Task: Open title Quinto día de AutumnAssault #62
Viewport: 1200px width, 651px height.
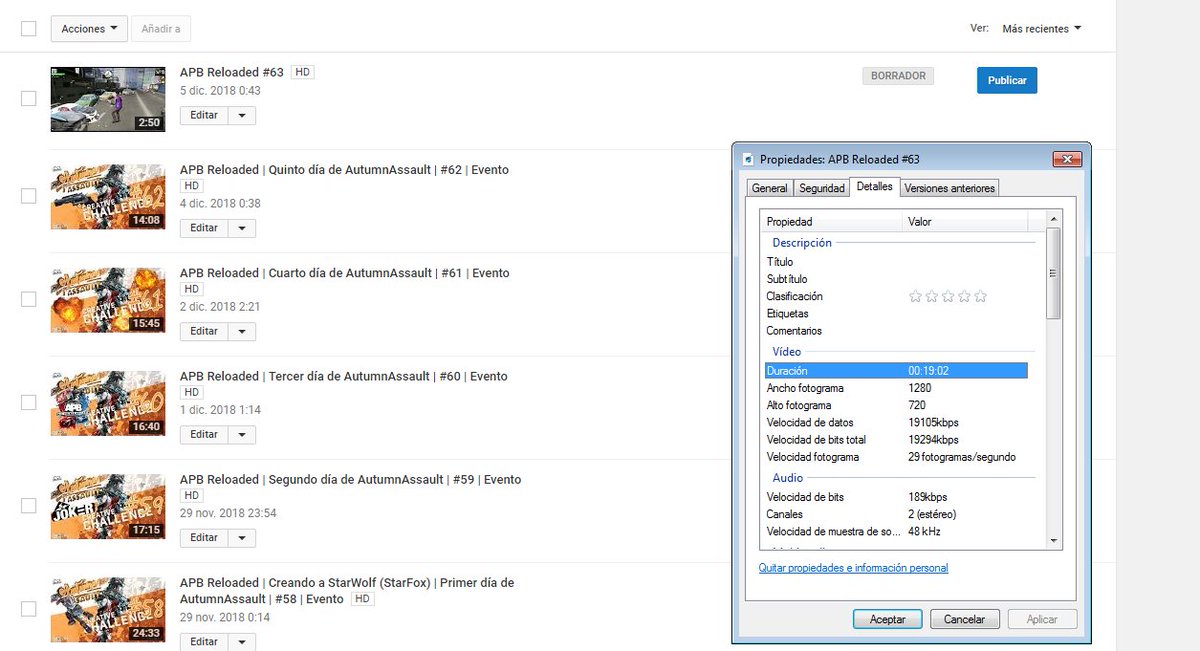Action: [x=344, y=170]
